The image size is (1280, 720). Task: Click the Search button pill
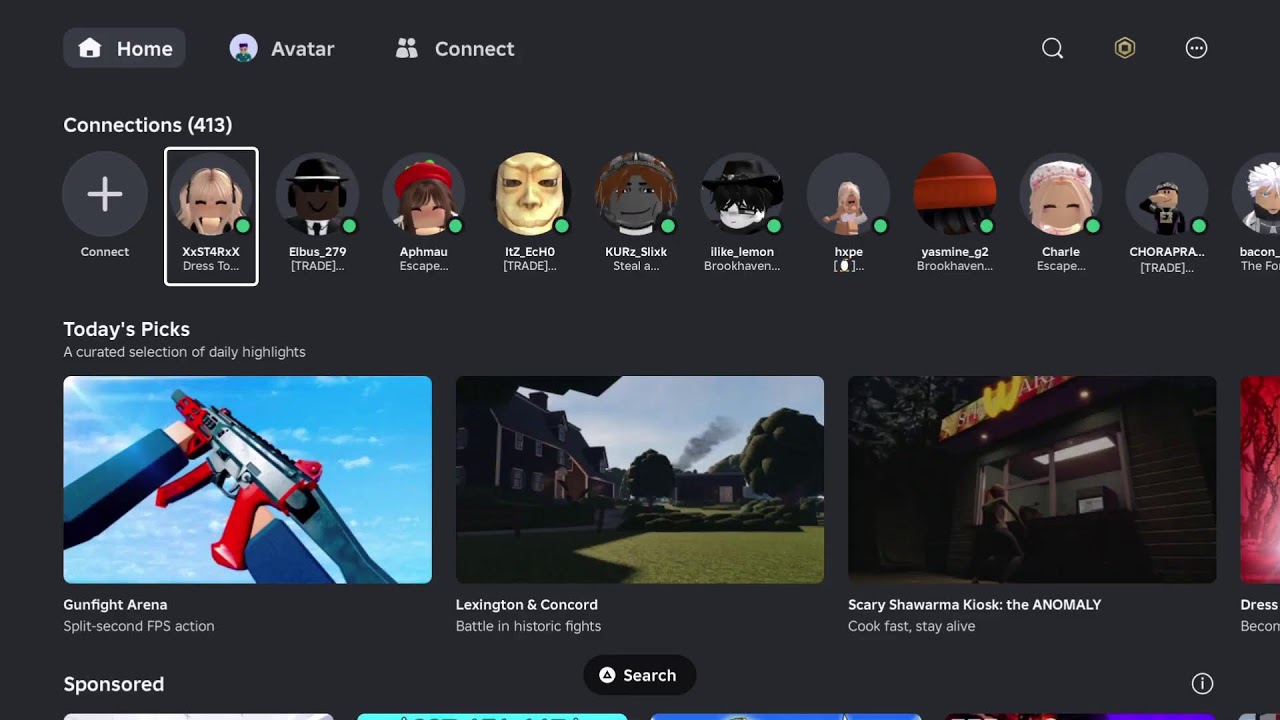pyautogui.click(x=639, y=675)
